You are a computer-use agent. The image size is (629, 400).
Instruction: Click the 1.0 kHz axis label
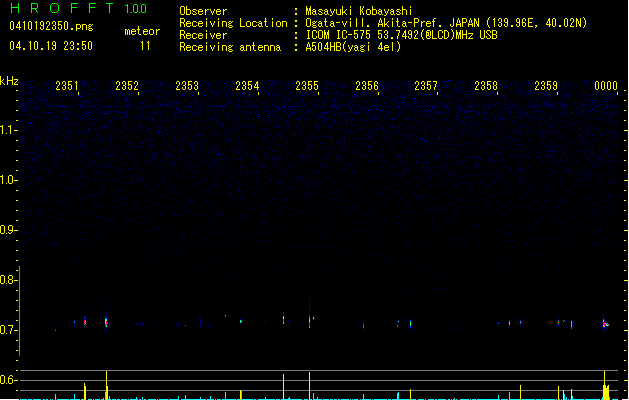8,180
